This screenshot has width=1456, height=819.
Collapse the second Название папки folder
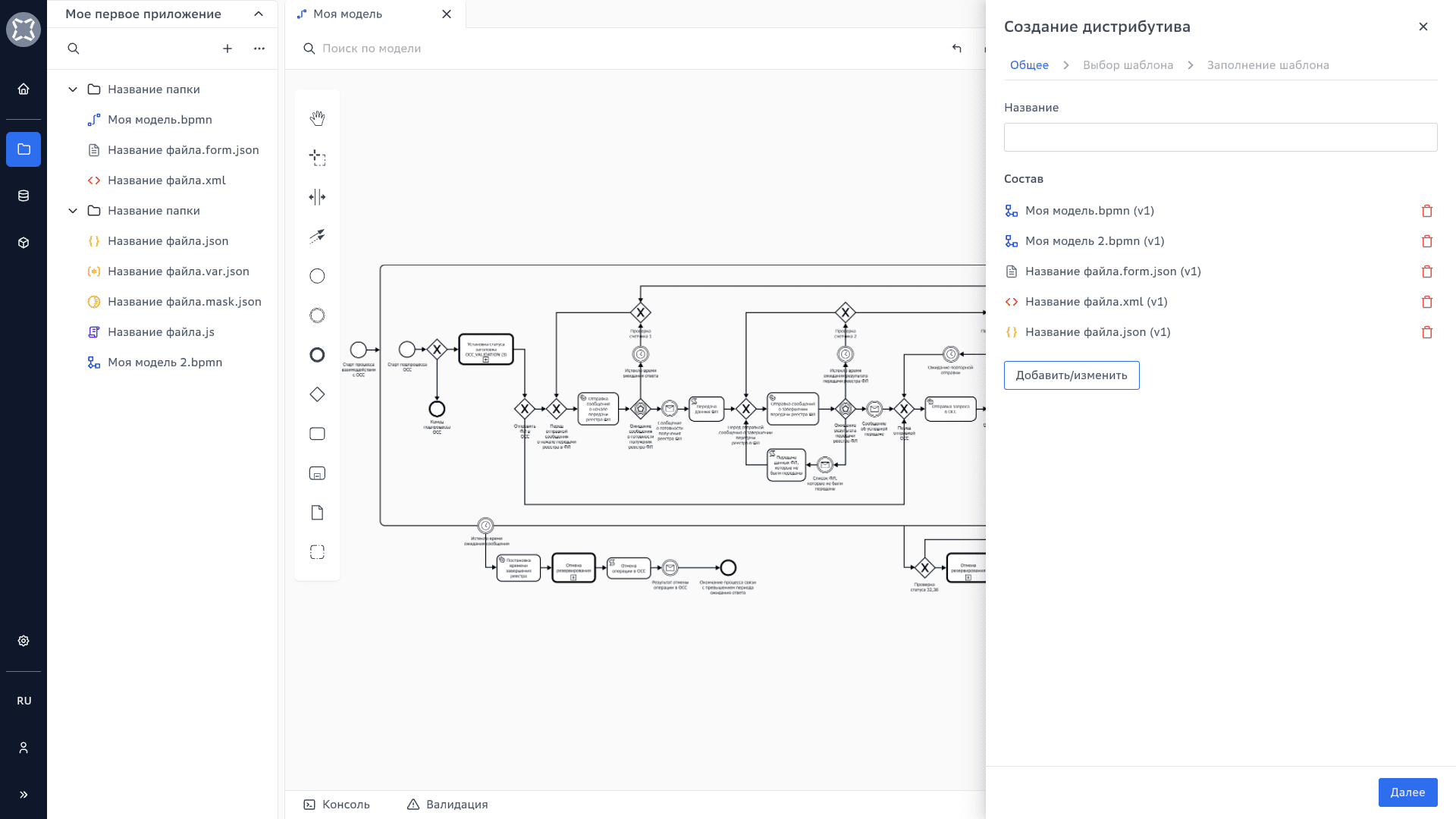tap(73, 211)
